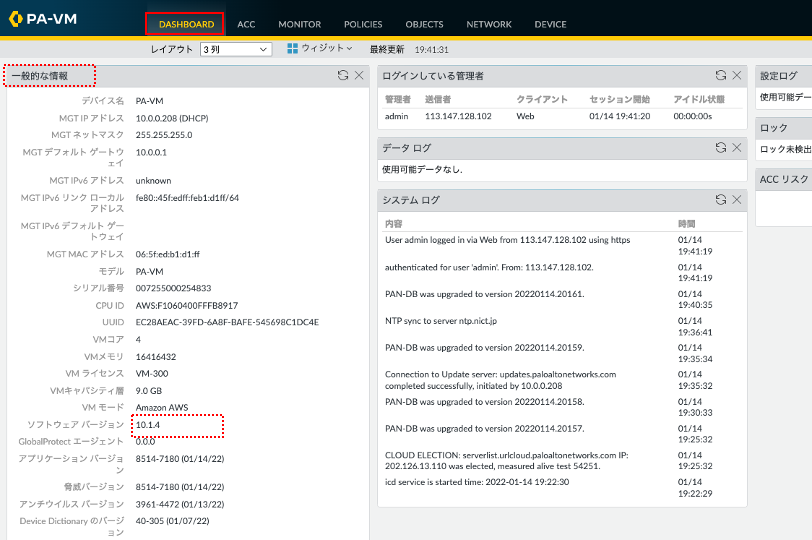Click the 内容 column header in システム ログ
Viewport: 812px width, 540px height.
394,224
